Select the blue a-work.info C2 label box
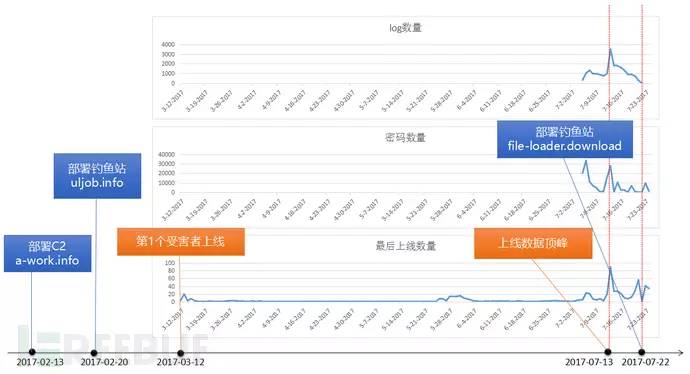Viewport: 690px width, 374px height. click(48, 253)
